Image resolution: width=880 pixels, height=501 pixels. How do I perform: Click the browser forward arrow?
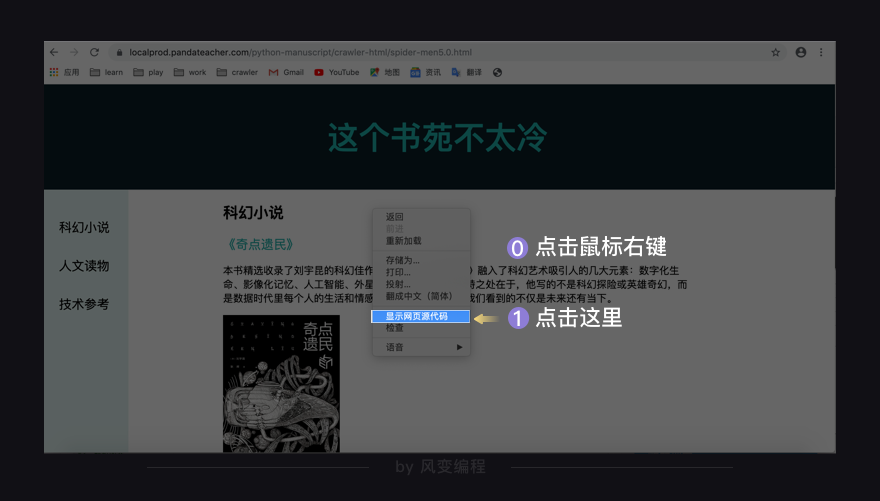click(x=74, y=52)
